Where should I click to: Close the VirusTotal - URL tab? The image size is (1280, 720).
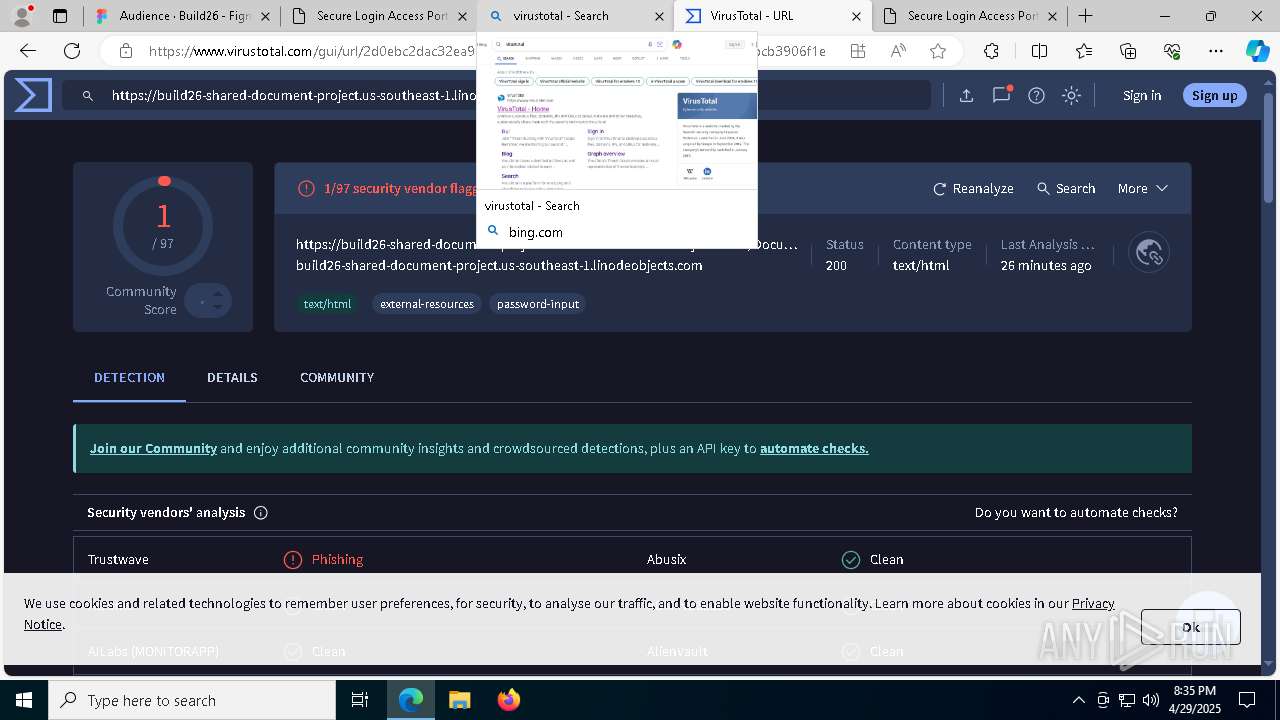coord(857,16)
